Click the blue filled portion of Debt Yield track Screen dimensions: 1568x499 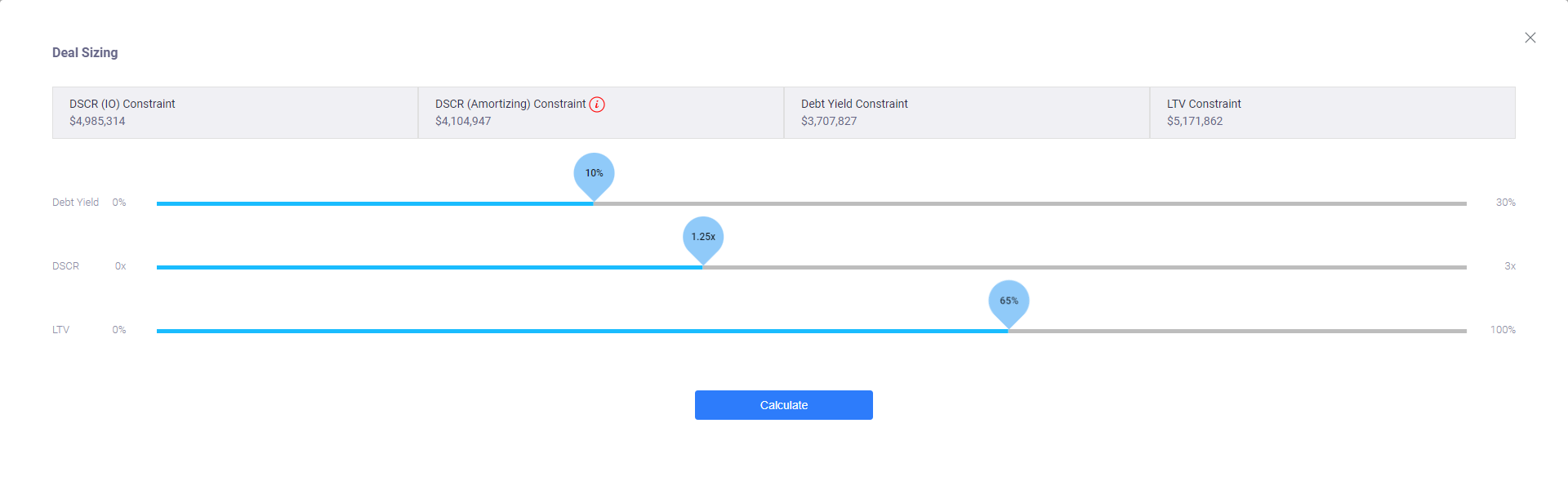(376, 203)
